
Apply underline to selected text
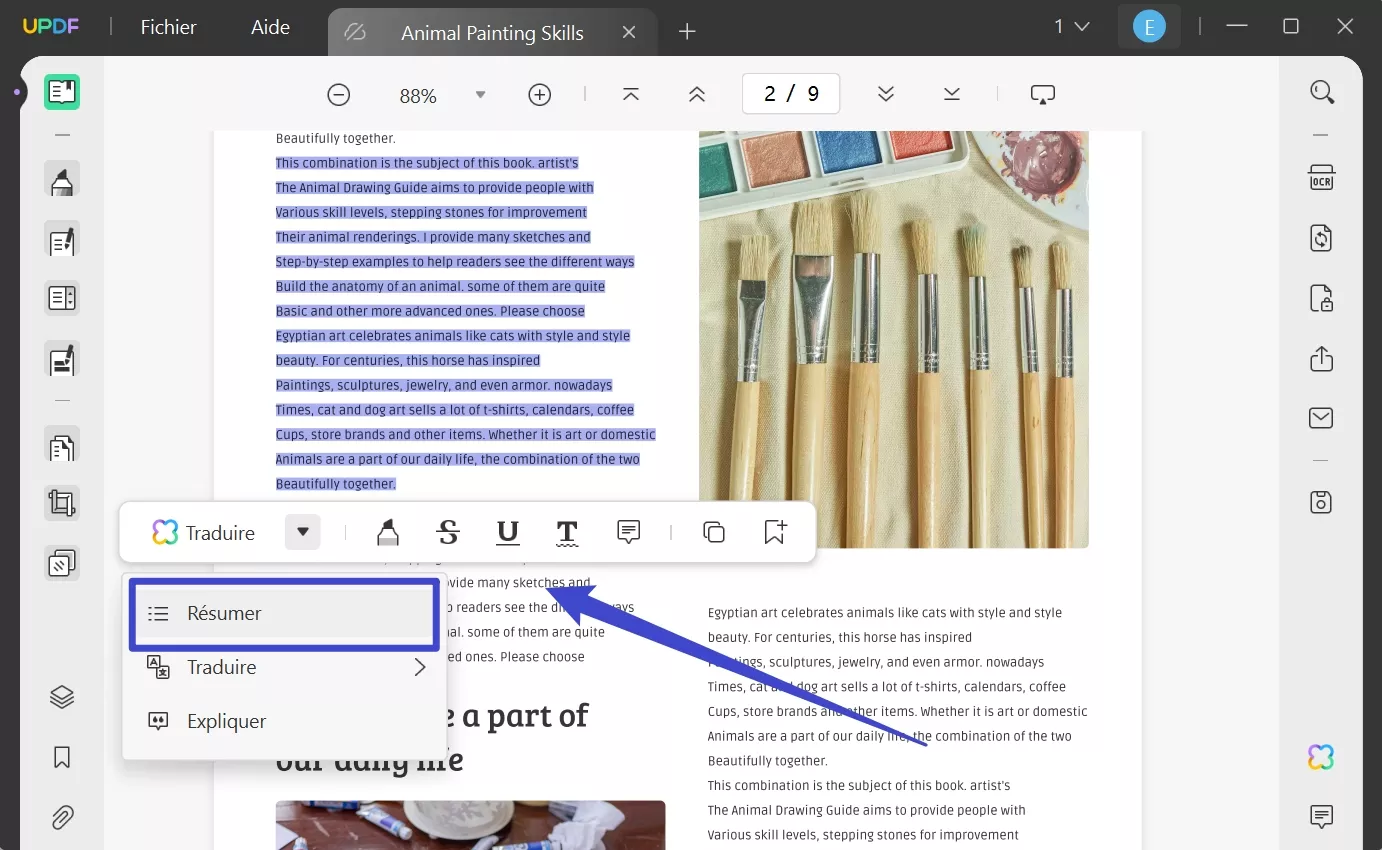click(x=507, y=532)
